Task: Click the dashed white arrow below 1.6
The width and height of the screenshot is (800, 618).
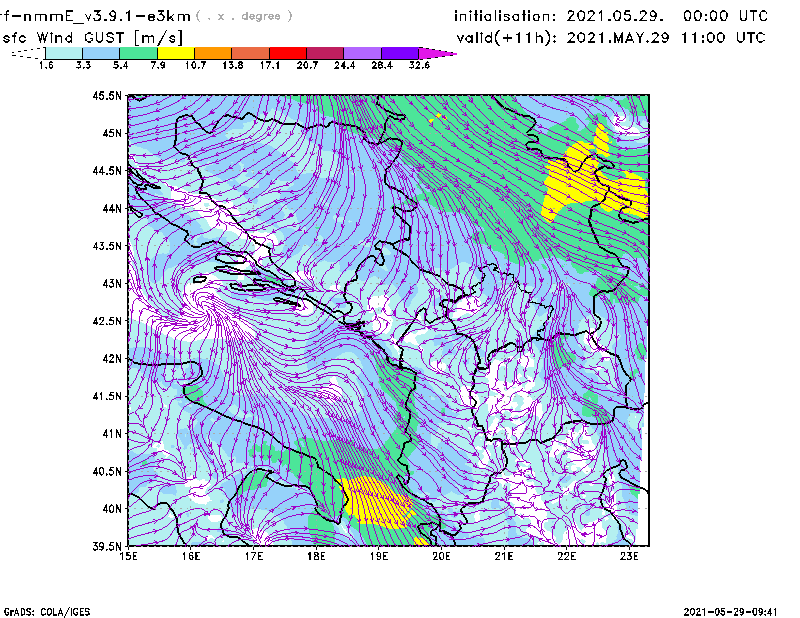Action: (x=28, y=53)
